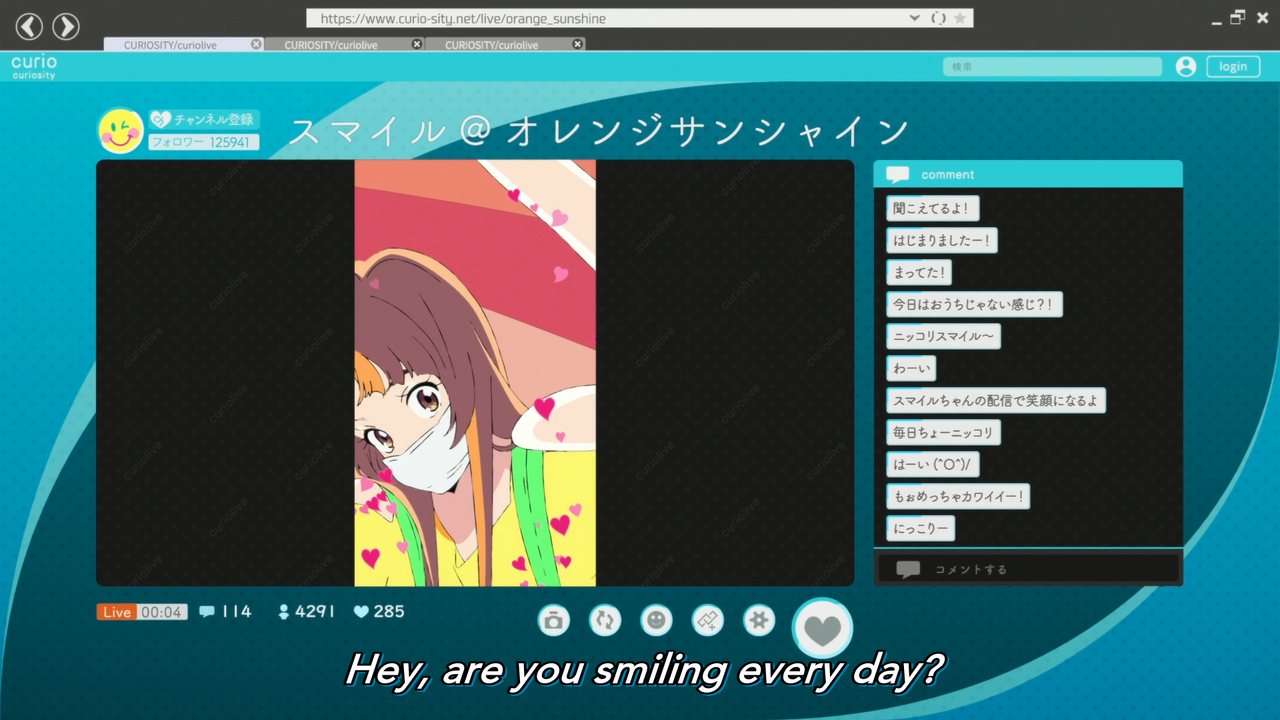Viewport: 1280px width, 720px height.
Task: Restore down the browser window
Action: (x=1238, y=17)
